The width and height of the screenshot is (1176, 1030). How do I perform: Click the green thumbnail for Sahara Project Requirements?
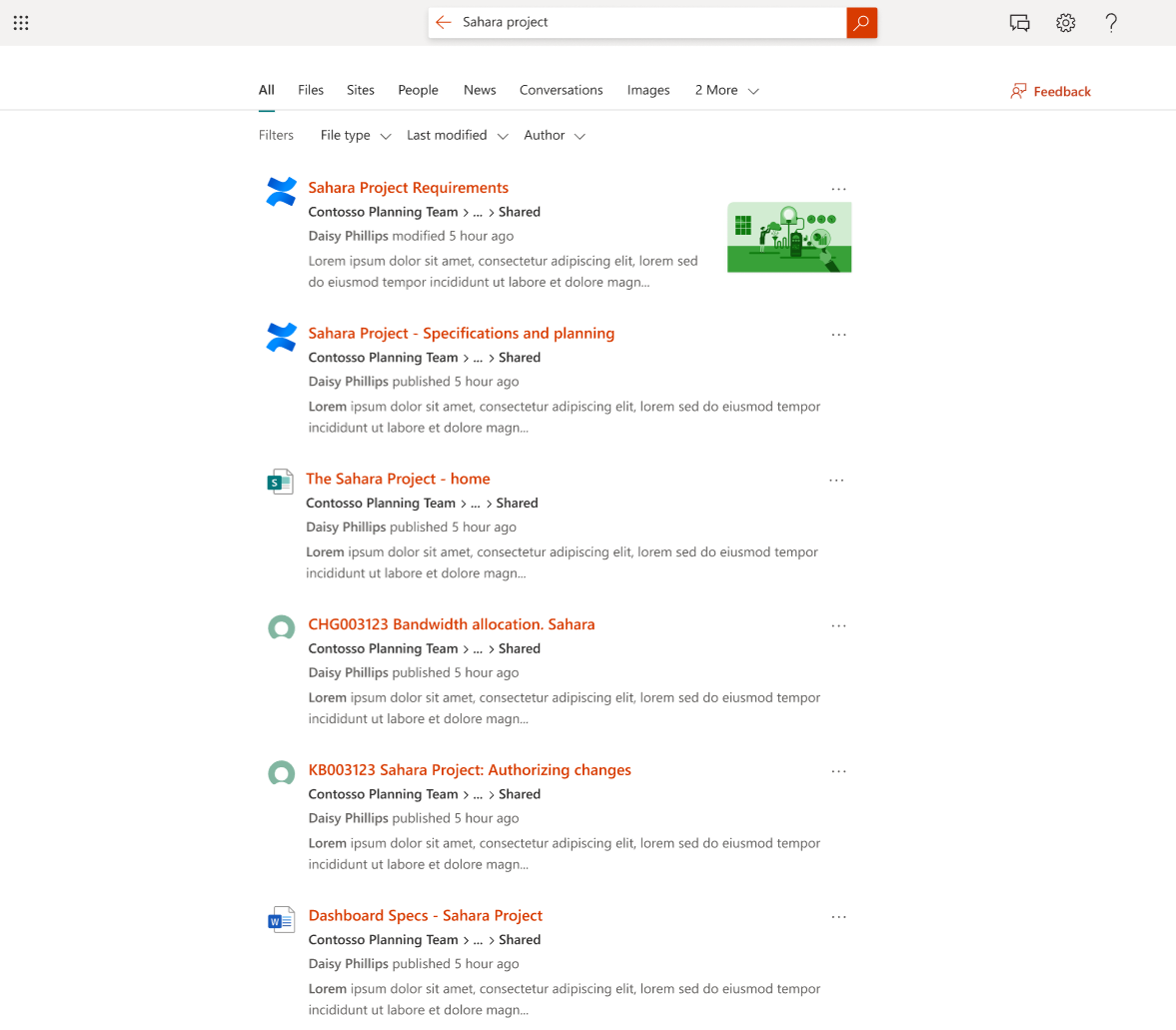pos(789,237)
